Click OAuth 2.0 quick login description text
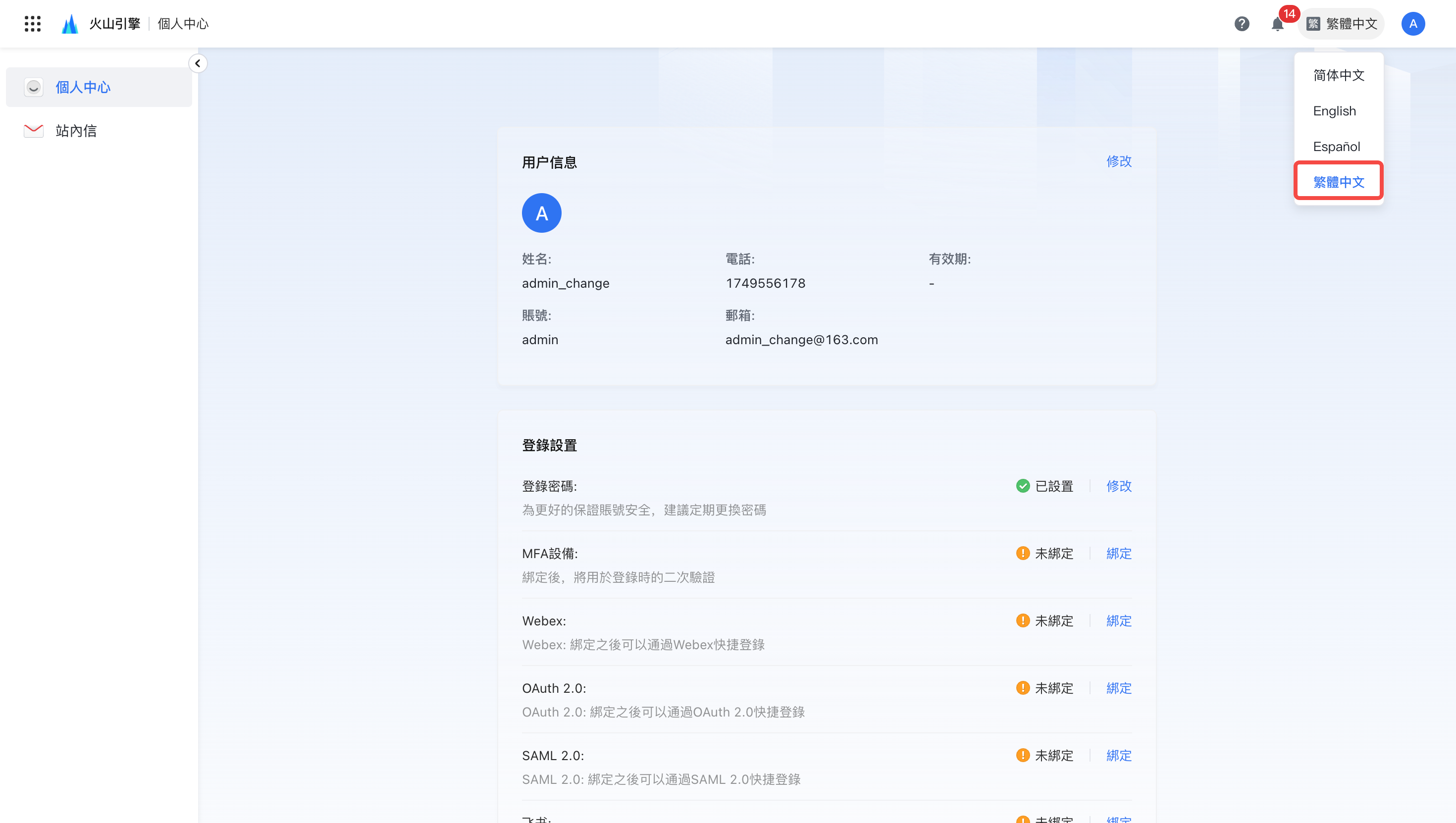The image size is (1456, 823). tap(663, 712)
